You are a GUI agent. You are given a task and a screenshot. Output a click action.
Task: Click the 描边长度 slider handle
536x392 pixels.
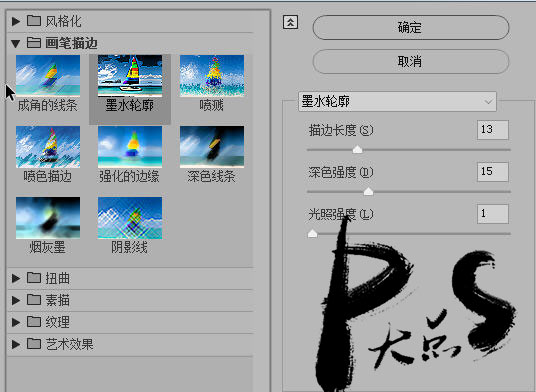(x=358, y=149)
